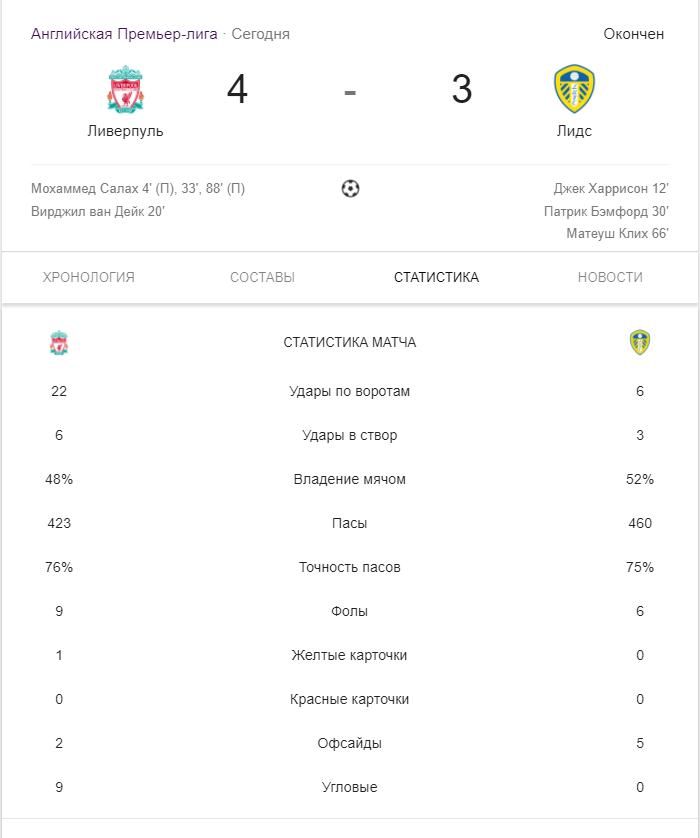This screenshot has width=700, height=838.
Task: Click the Лидс team name
Action: (574, 131)
